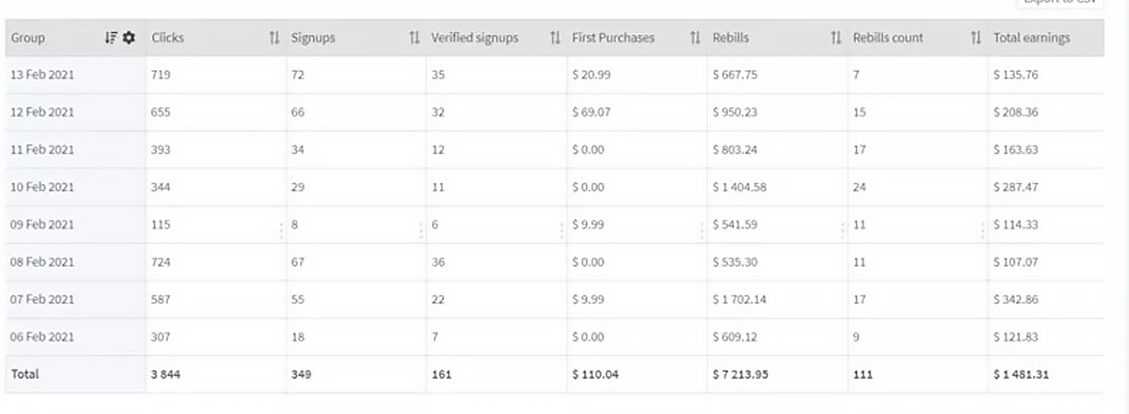
Task: Click the Export to CSV button
Action: click(x=1060, y=3)
